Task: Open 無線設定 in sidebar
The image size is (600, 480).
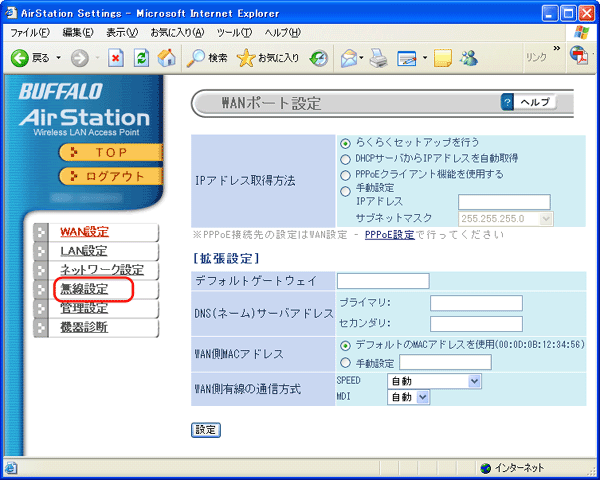Action: coord(85,289)
